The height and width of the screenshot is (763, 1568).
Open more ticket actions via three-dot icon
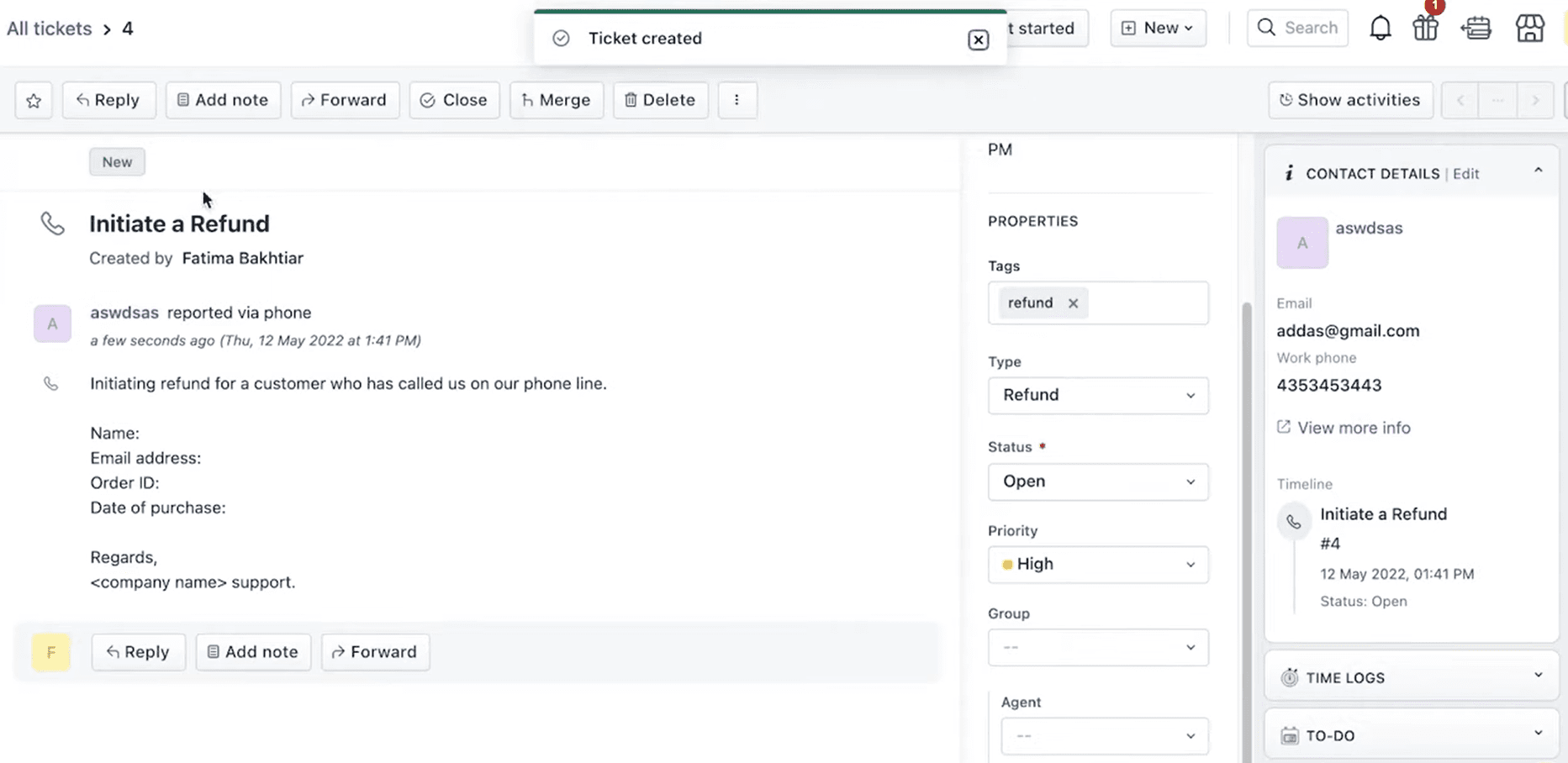(x=737, y=100)
